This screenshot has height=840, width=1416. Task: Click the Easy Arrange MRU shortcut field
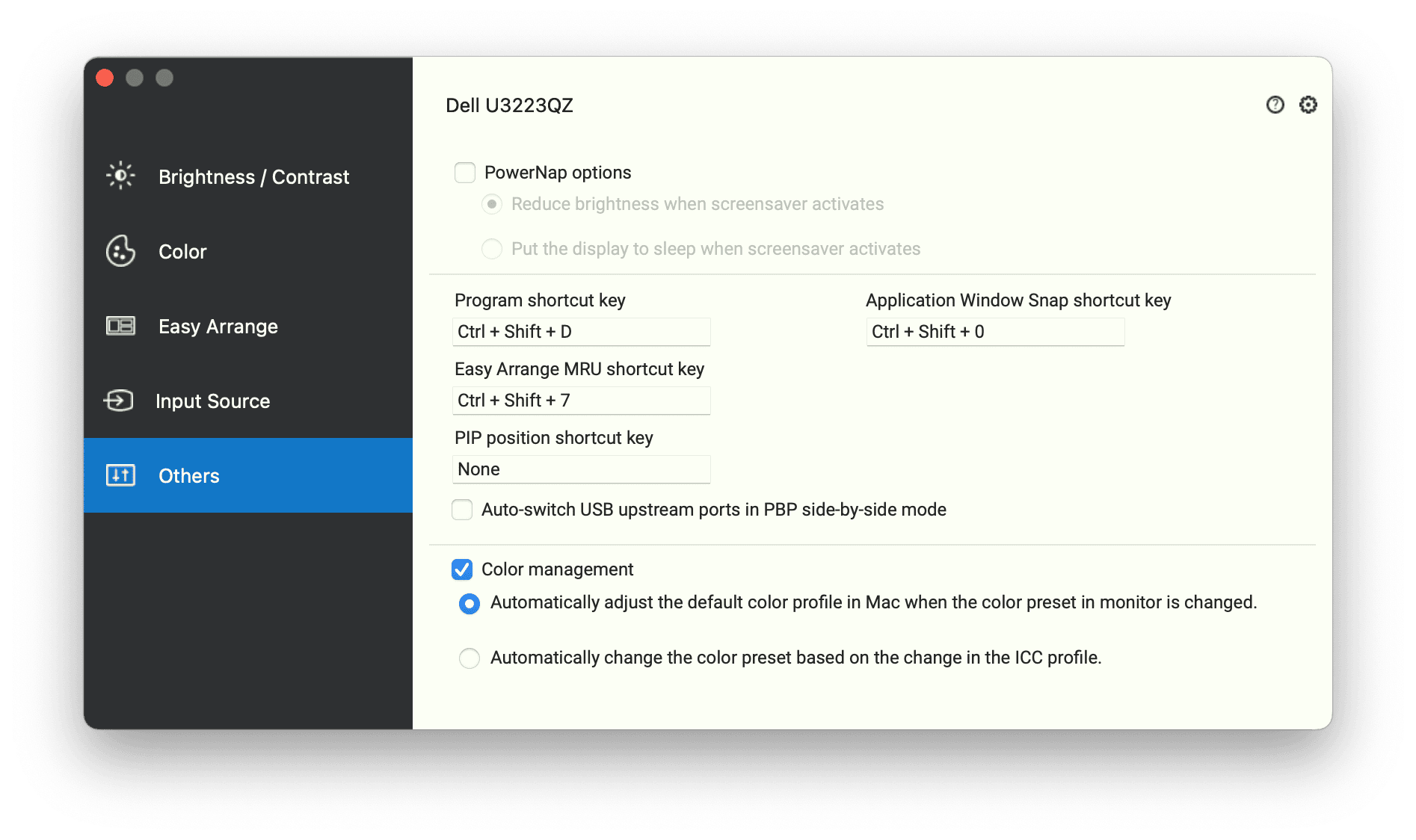[x=581, y=401]
